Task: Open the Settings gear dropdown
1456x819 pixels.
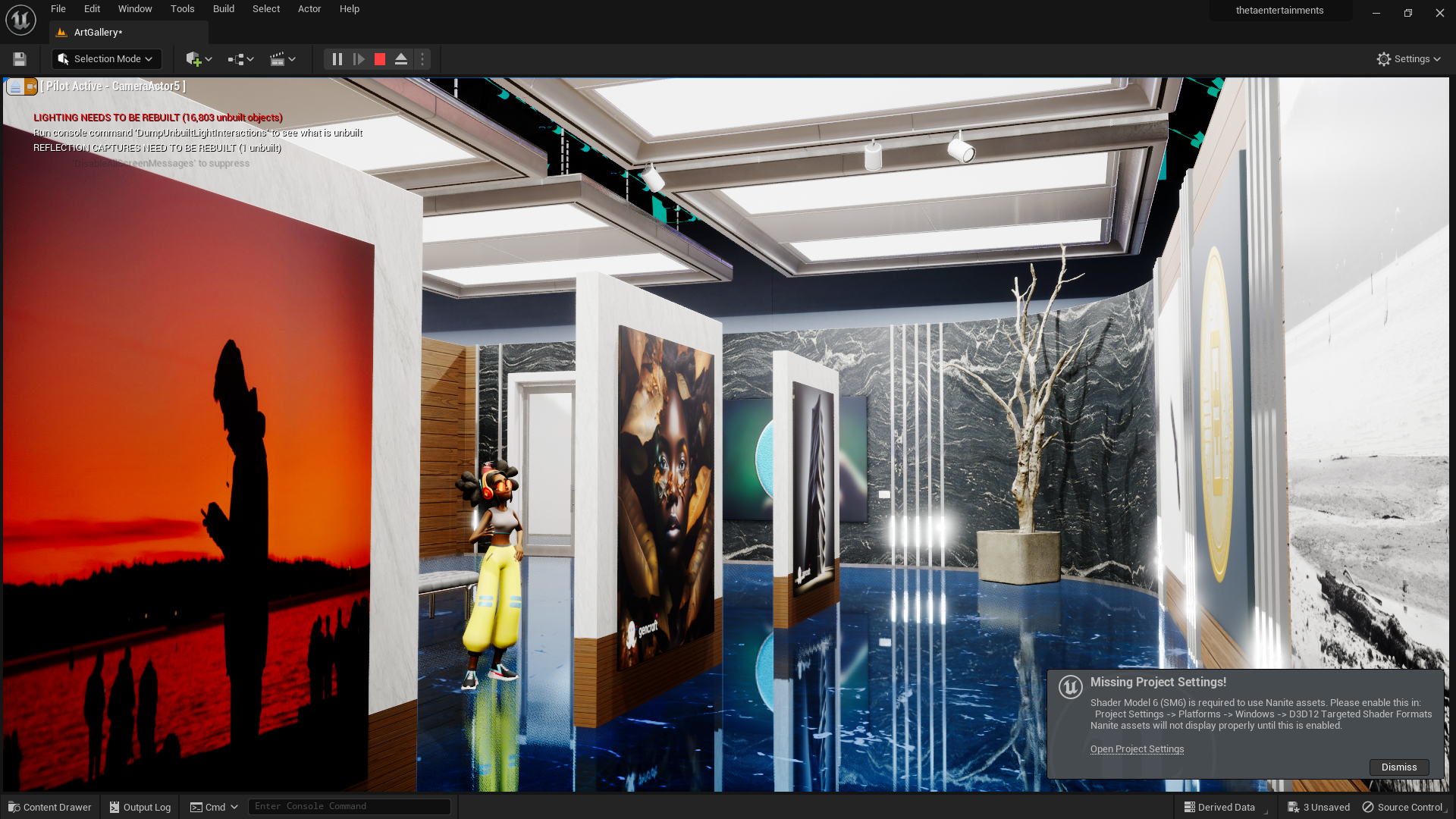Action: [1408, 59]
